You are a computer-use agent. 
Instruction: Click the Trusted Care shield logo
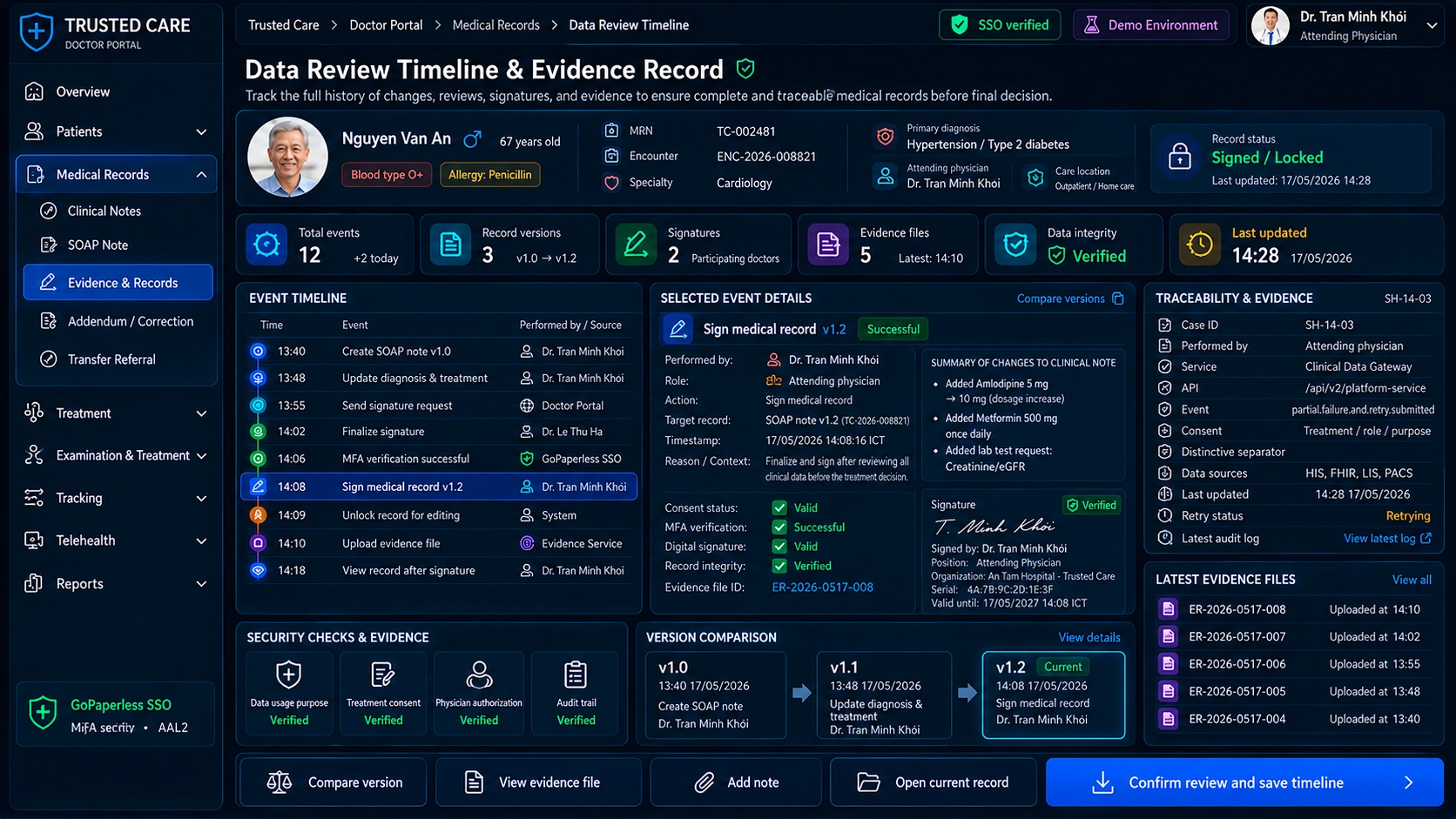(x=36, y=32)
